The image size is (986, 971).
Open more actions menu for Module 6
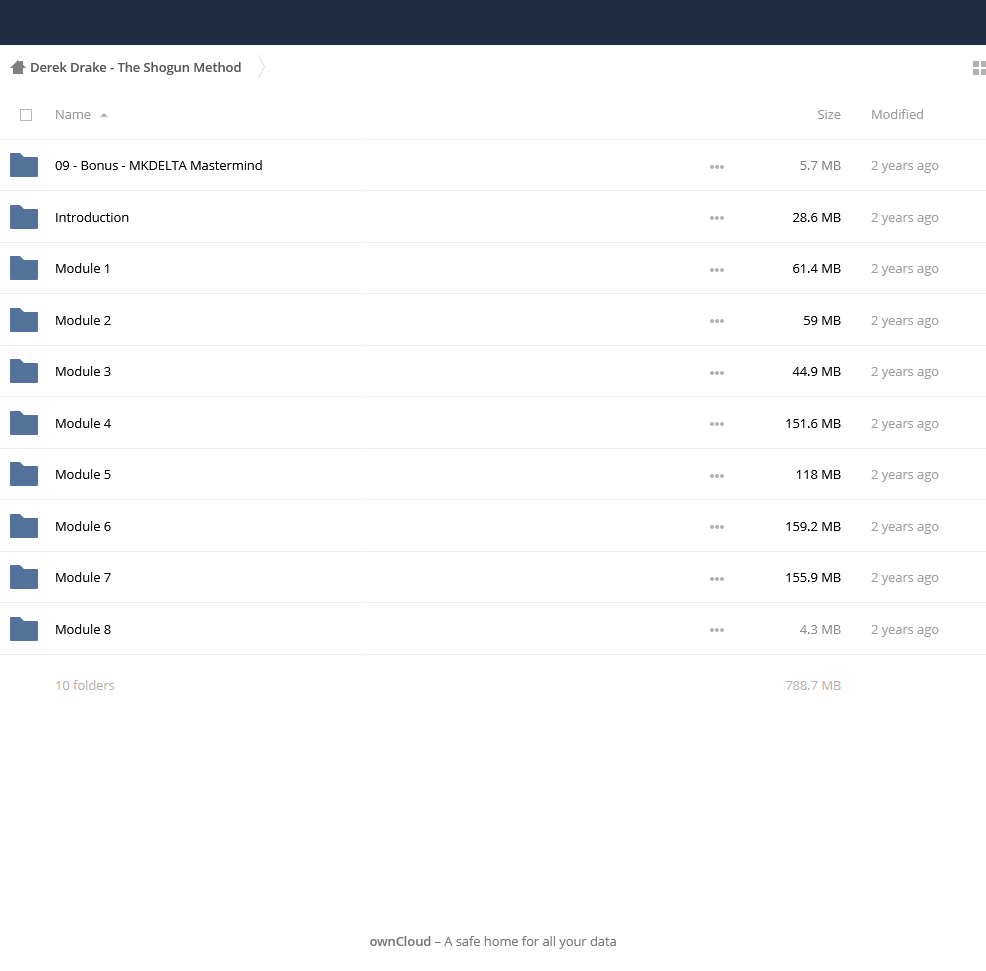[717, 528]
